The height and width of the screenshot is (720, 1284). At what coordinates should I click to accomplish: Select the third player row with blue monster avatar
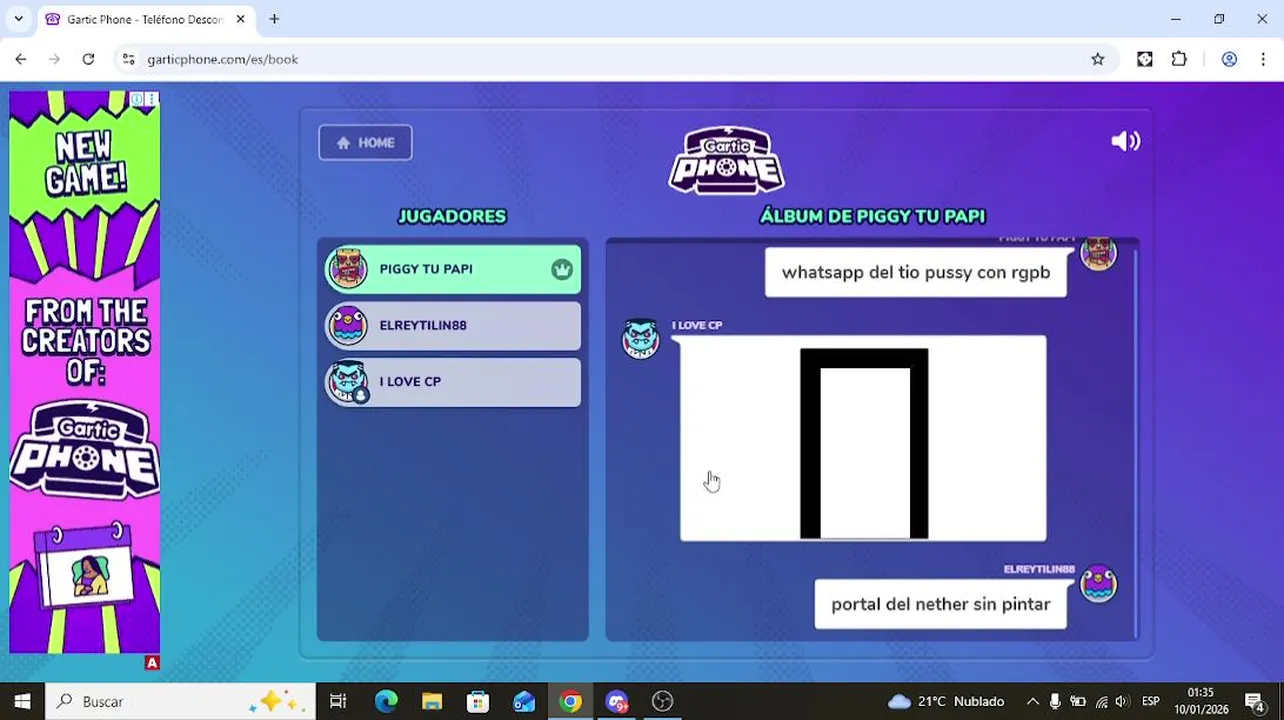point(453,381)
